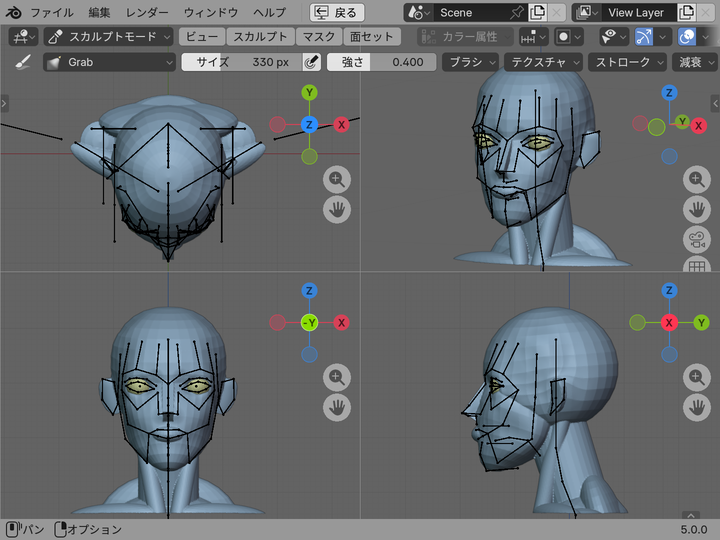Screen dimensions: 720x540
Task: Expand the right sidebar with the arrow
Action: [x=715, y=103]
